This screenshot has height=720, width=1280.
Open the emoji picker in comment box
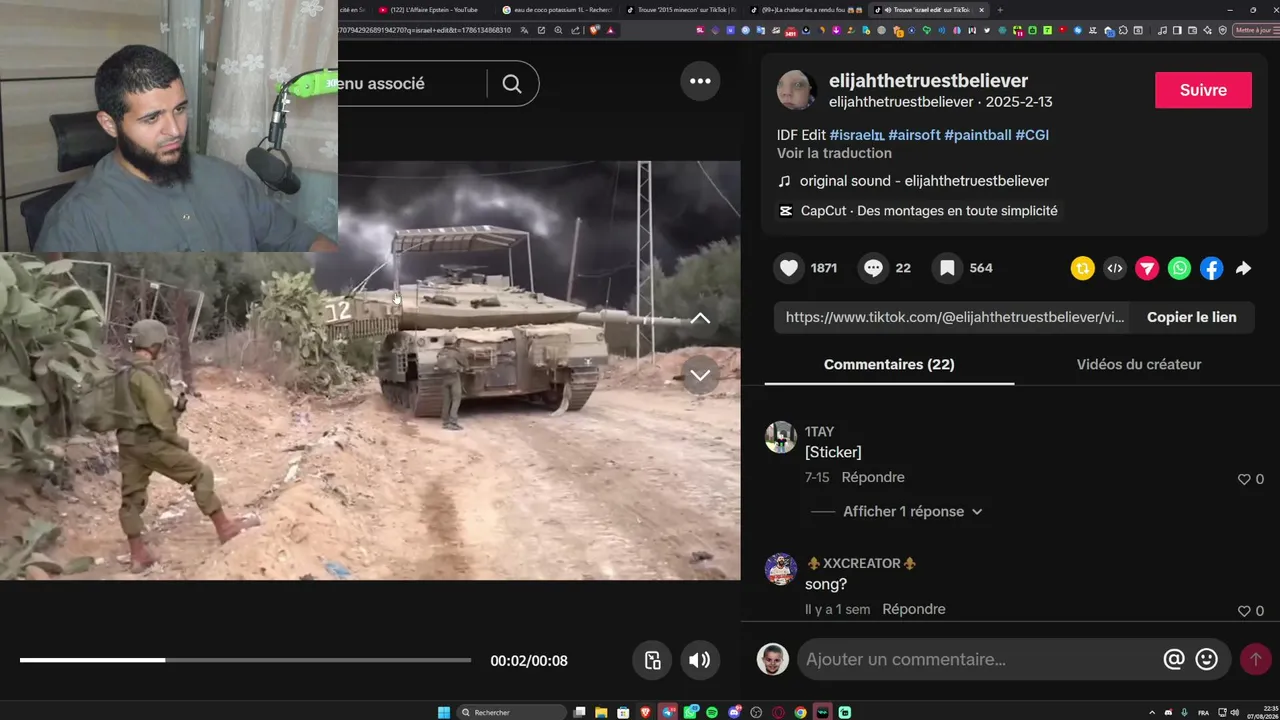click(x=1207, y=659)
